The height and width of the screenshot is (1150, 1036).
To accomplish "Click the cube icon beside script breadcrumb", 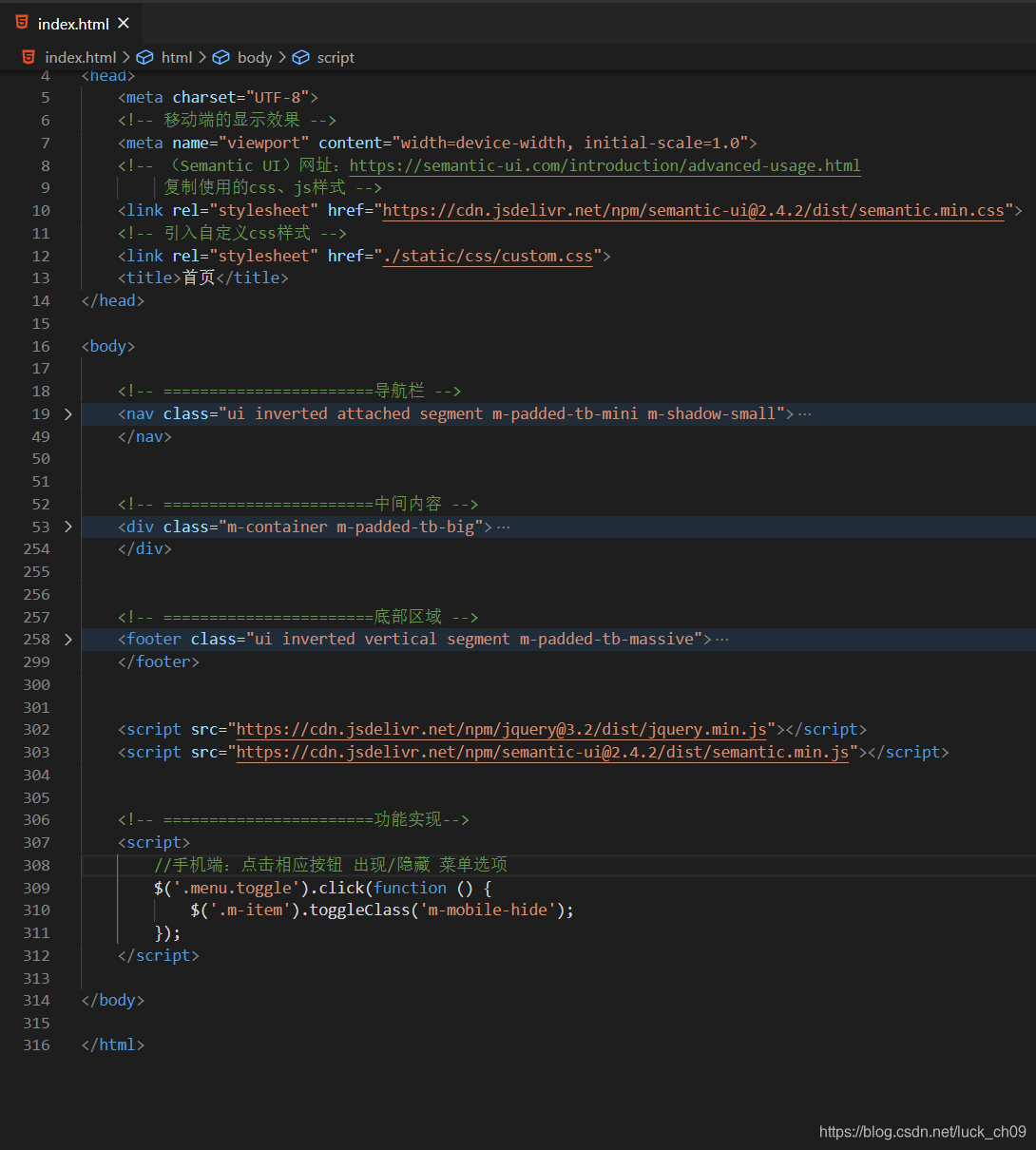I will (300, 57).
